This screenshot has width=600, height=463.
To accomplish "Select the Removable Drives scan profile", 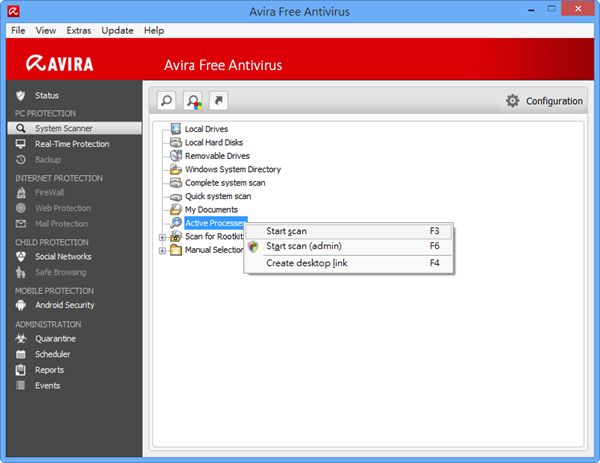I will (x=217, y=156).
